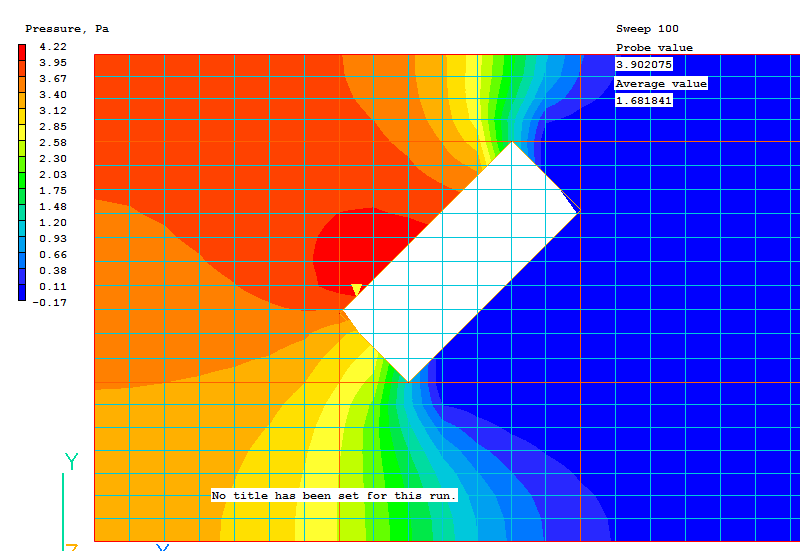Click the Pressure, Pa legend title

(67, 29)
